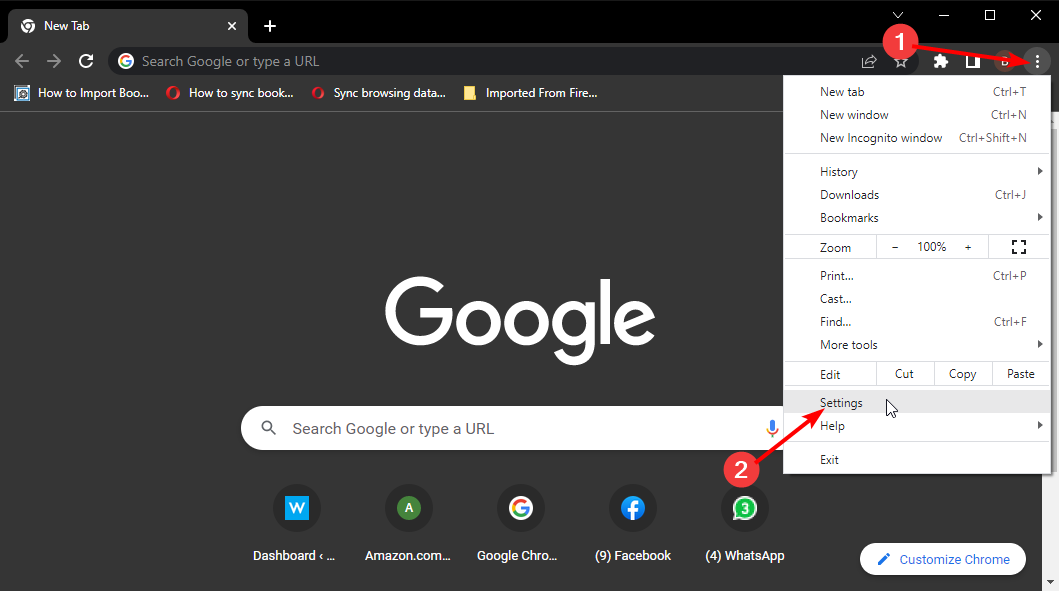Expand the History submenu
The height and width of the screenshot is (591, 1059).
(917, 172)
